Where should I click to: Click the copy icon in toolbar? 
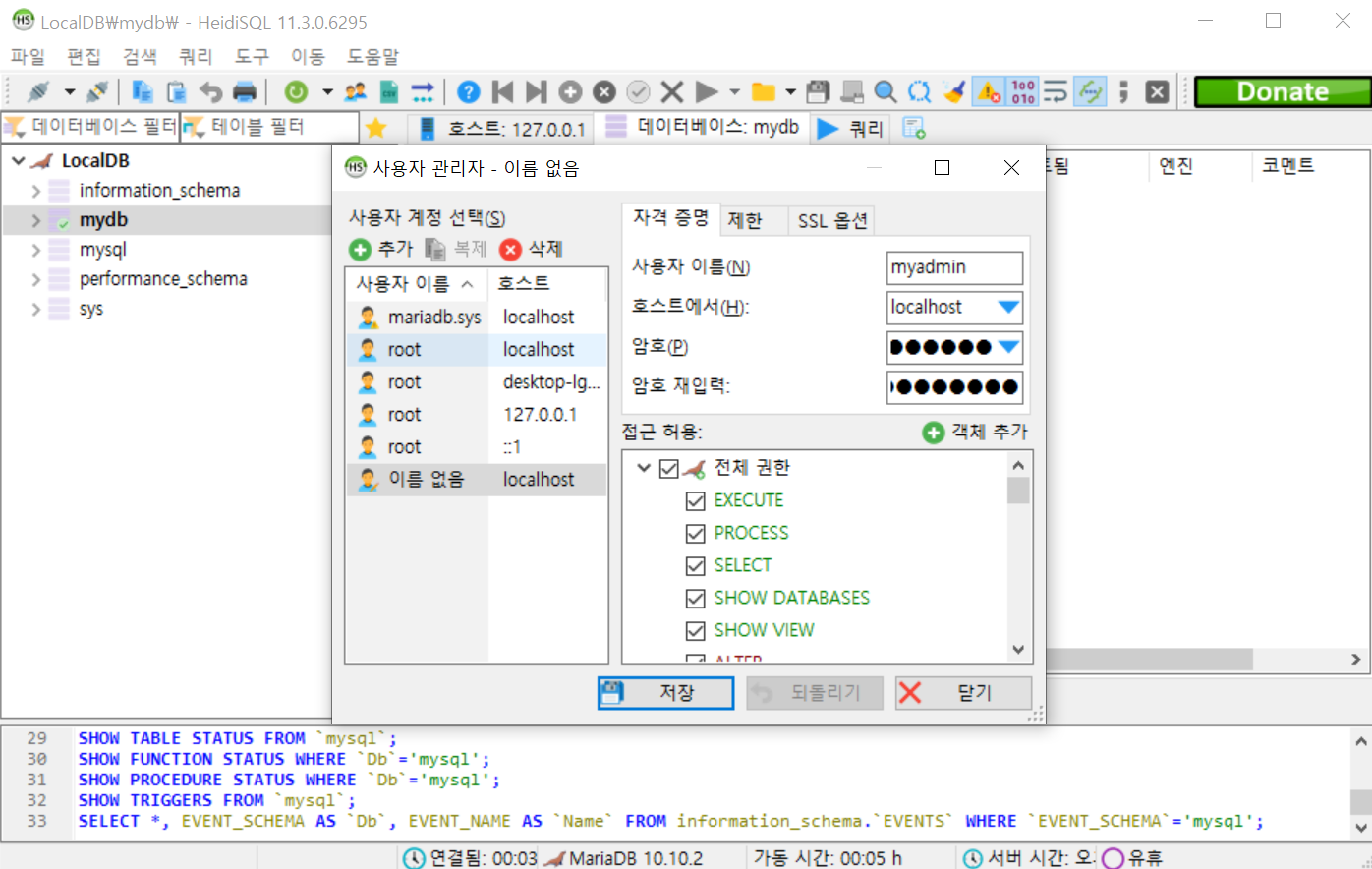click(x=143, y=92)
